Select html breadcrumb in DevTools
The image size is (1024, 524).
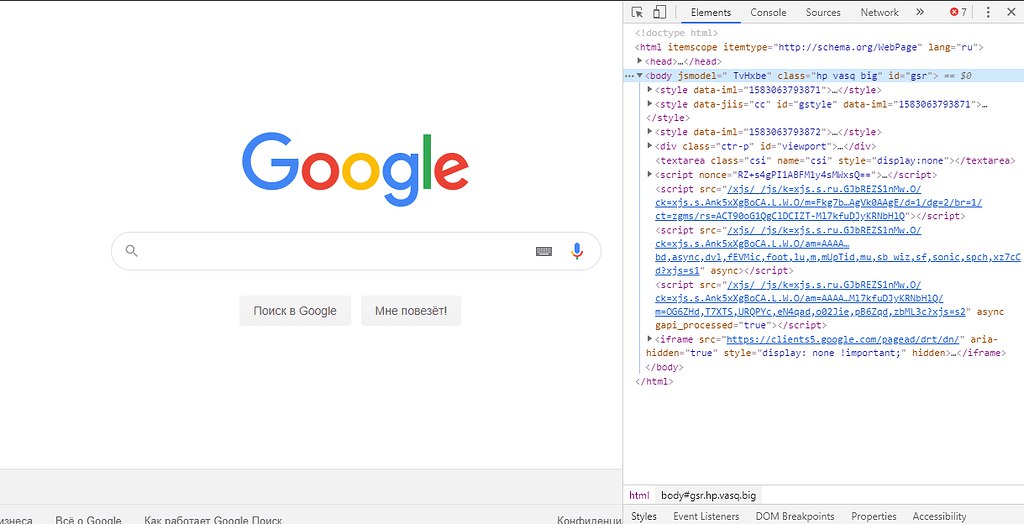click(x=639, y=495)
